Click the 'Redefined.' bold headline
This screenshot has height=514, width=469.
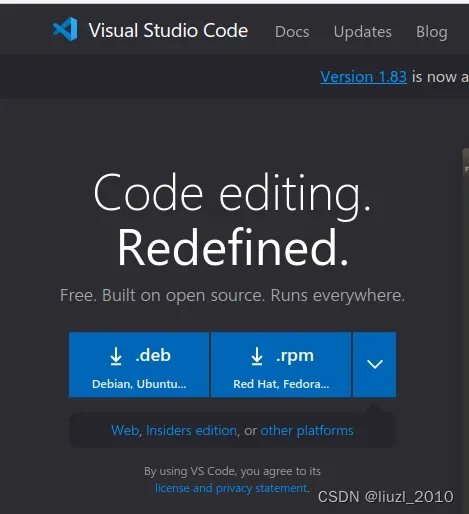point(233,247)
